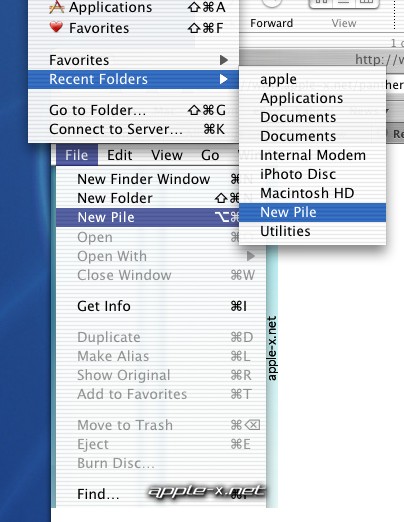
Task: Click Add to Favorites in File menu
Action: coord(161,394)
